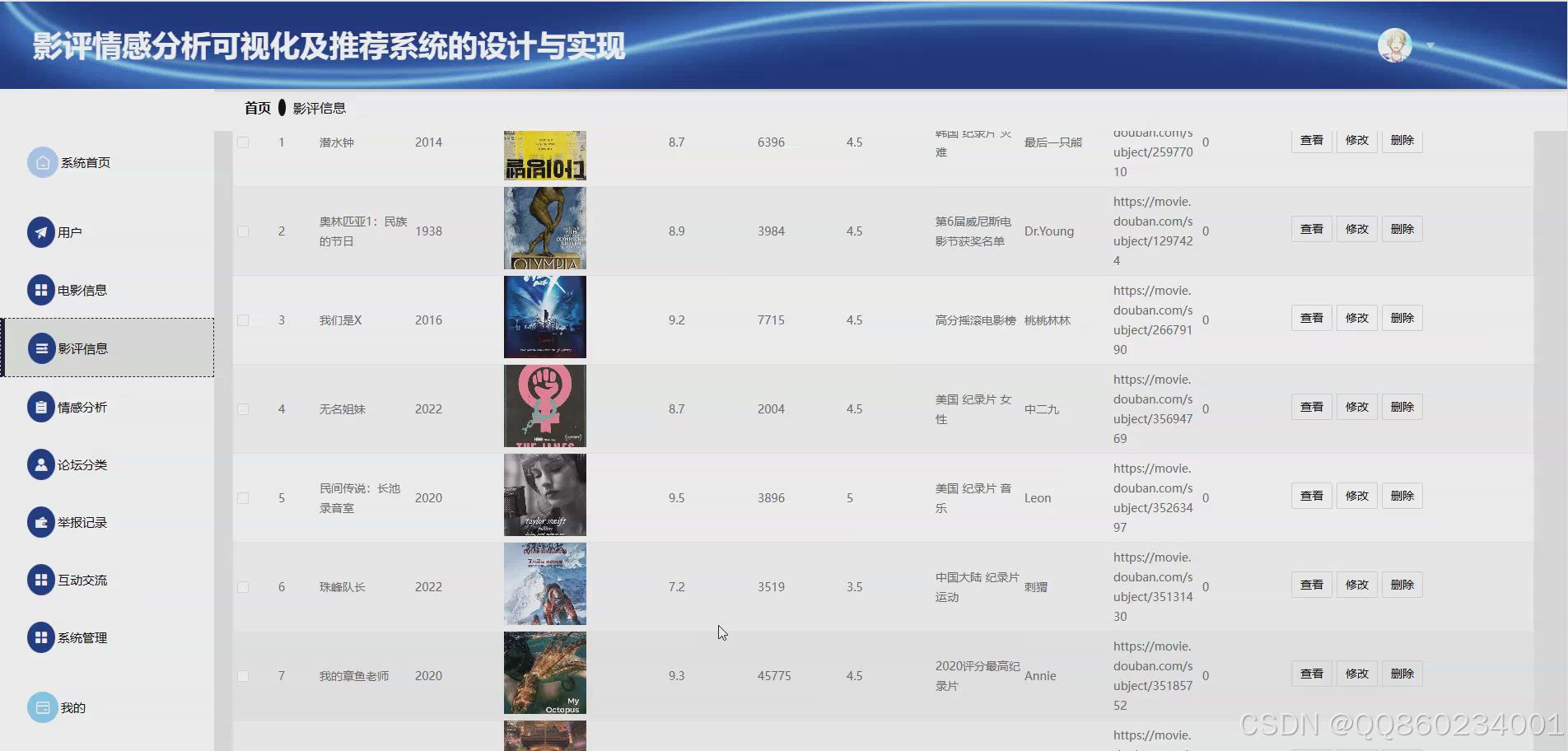
Task: Expand the dropdown arrow beside avatar
Action: point(1430,46)
